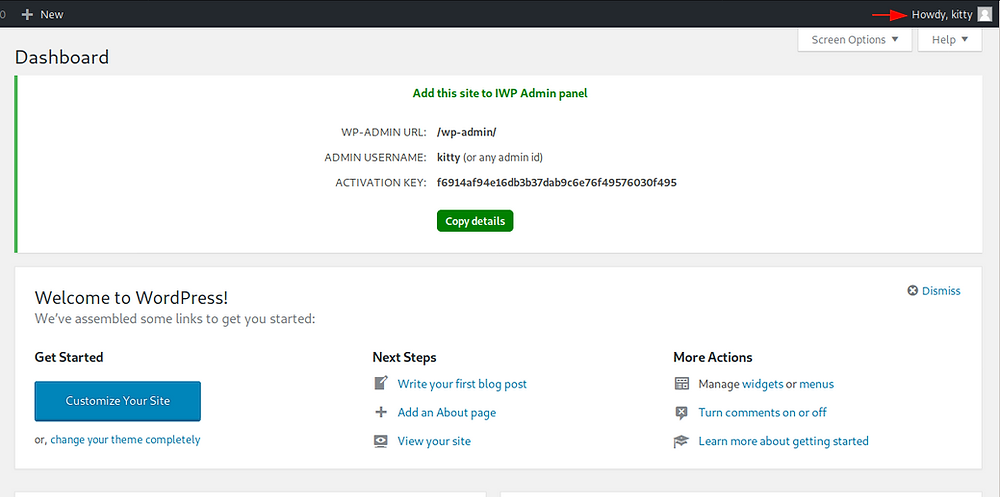Open change your theme completely link
The image size is (1000, 497).
pyautogui.click(x=125, y=440)
